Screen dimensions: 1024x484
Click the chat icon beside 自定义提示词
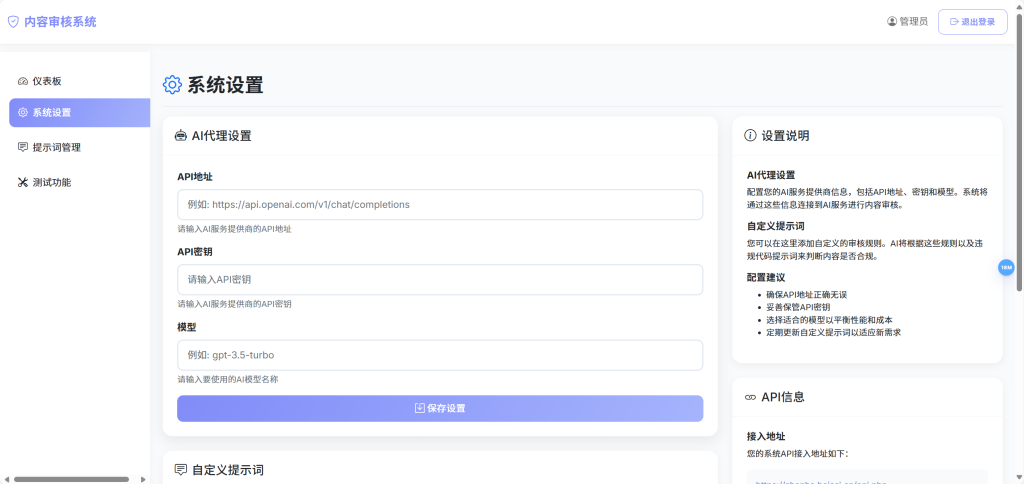tap(180, 469)
